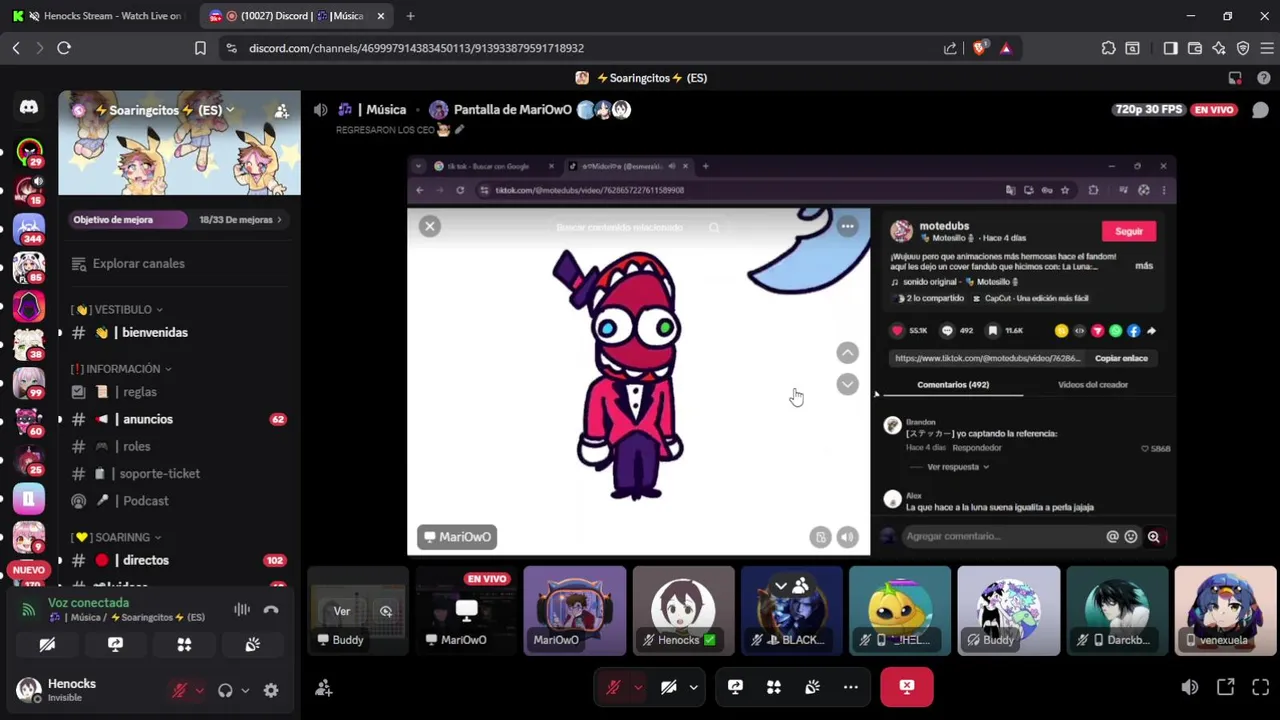Image resolution: width=1280 pixels, height=720 pixels.
Task: Open Soaringcitos server dropdown menu
Action: 164,110
